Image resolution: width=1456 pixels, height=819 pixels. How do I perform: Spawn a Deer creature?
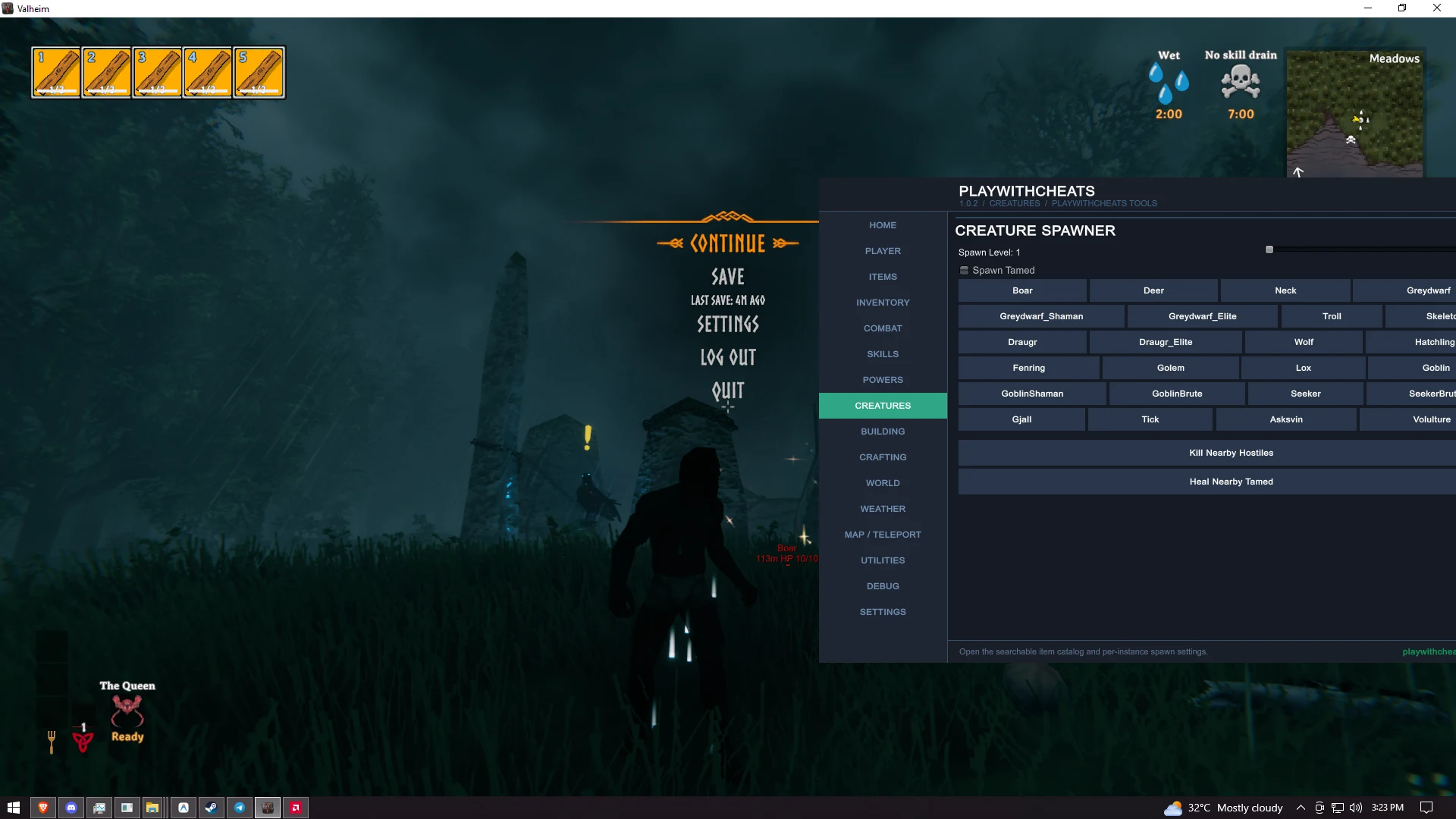point(1153,290)
